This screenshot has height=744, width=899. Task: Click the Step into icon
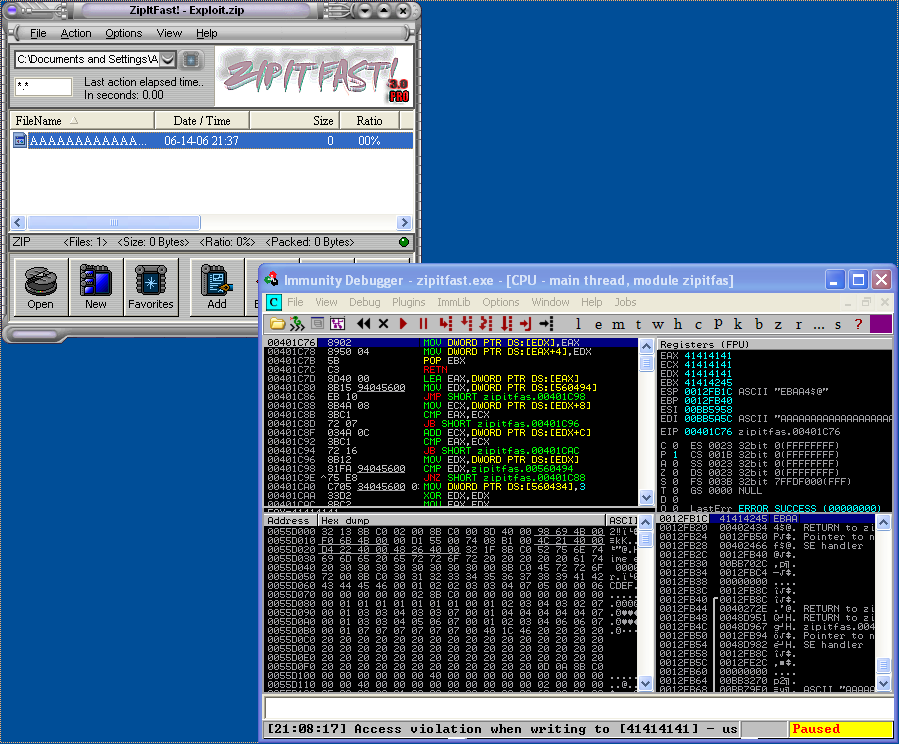[445, 324]
